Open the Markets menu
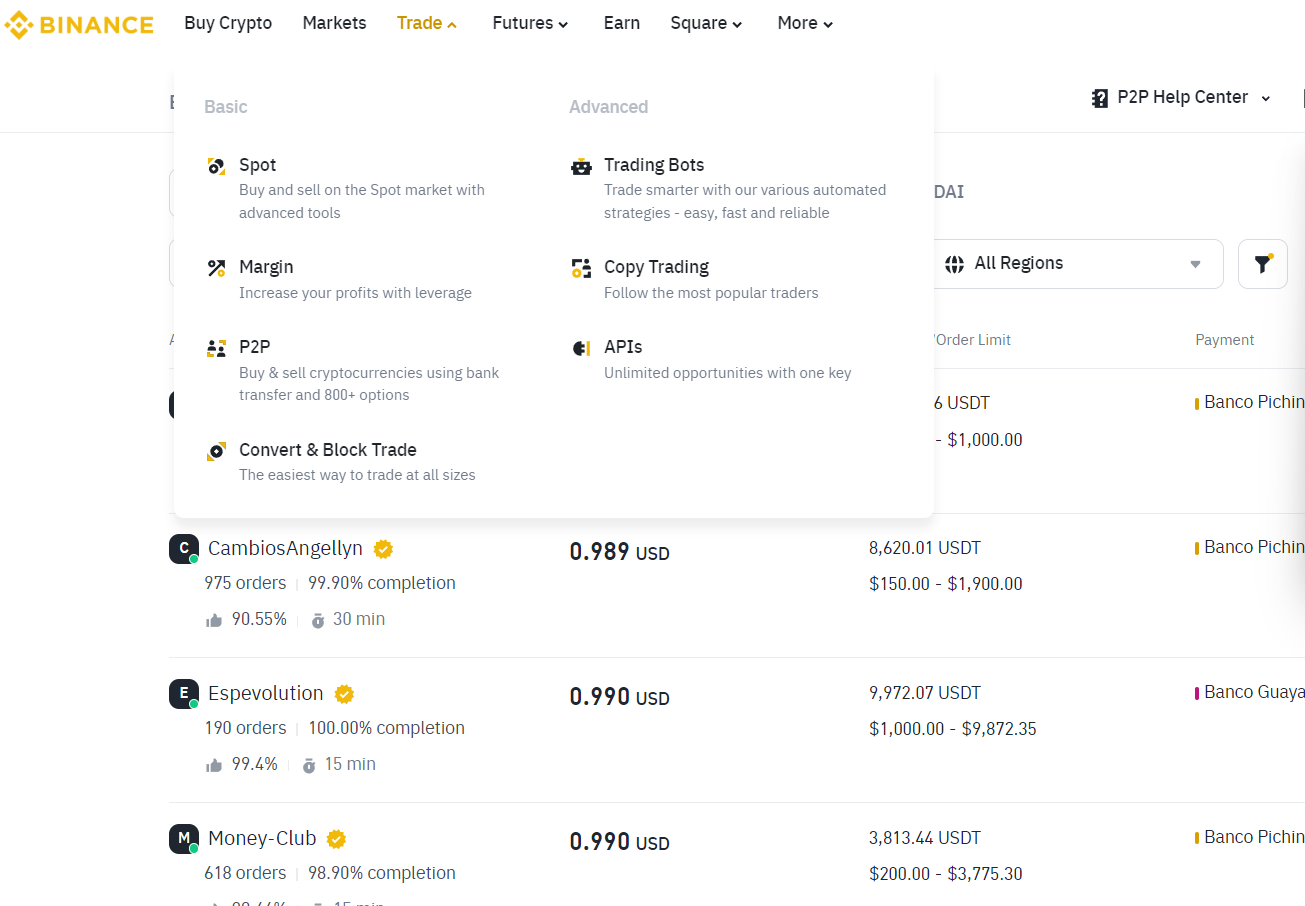 (x=334, y=23)
